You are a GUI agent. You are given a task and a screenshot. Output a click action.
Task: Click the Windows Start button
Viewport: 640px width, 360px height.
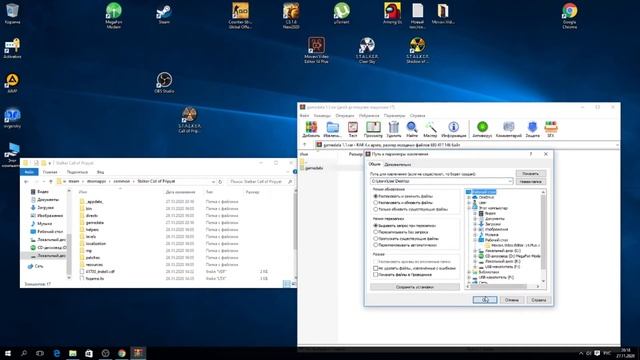[8, 353]
